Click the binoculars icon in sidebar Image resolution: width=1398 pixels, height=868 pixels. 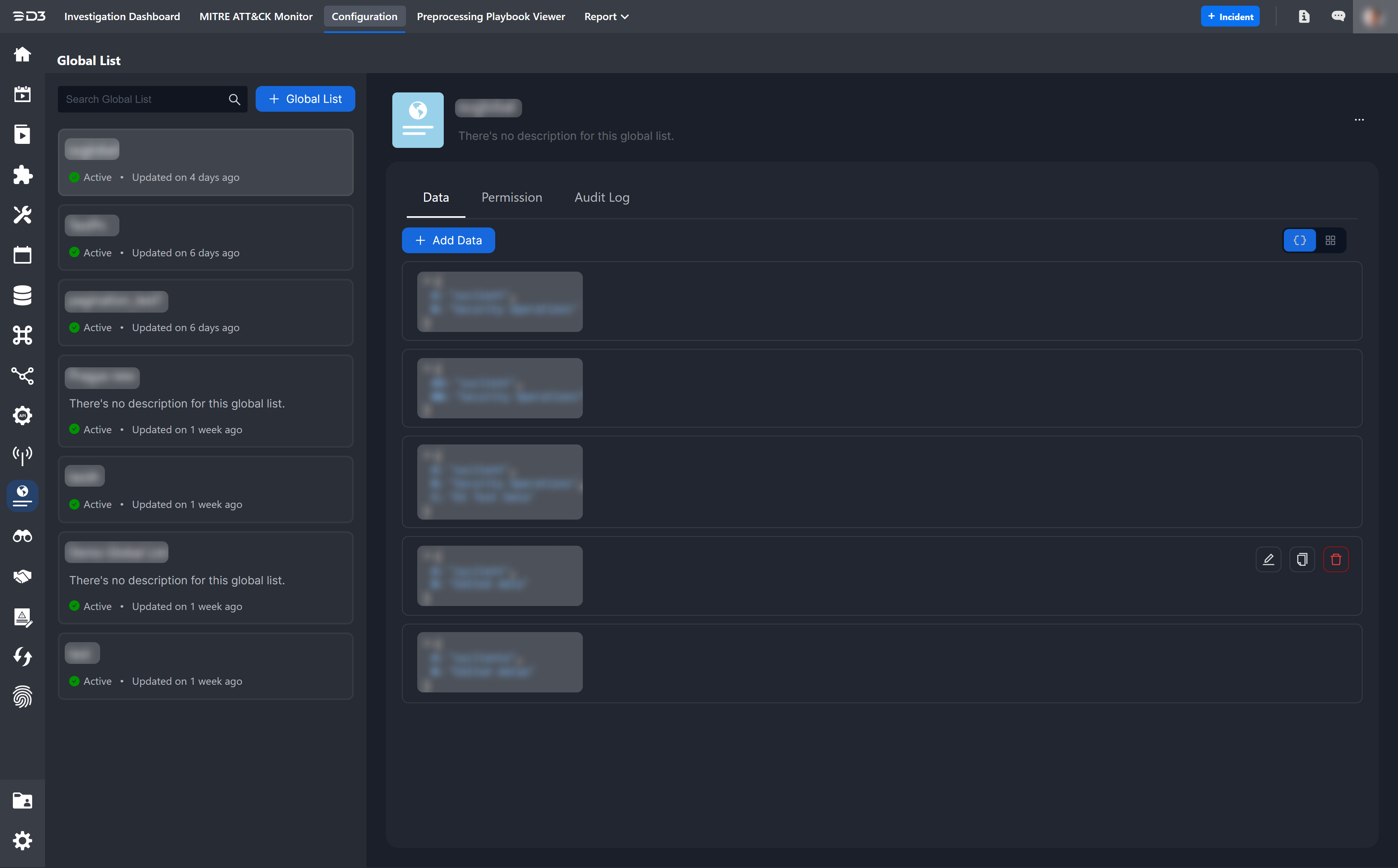[23, 536]
